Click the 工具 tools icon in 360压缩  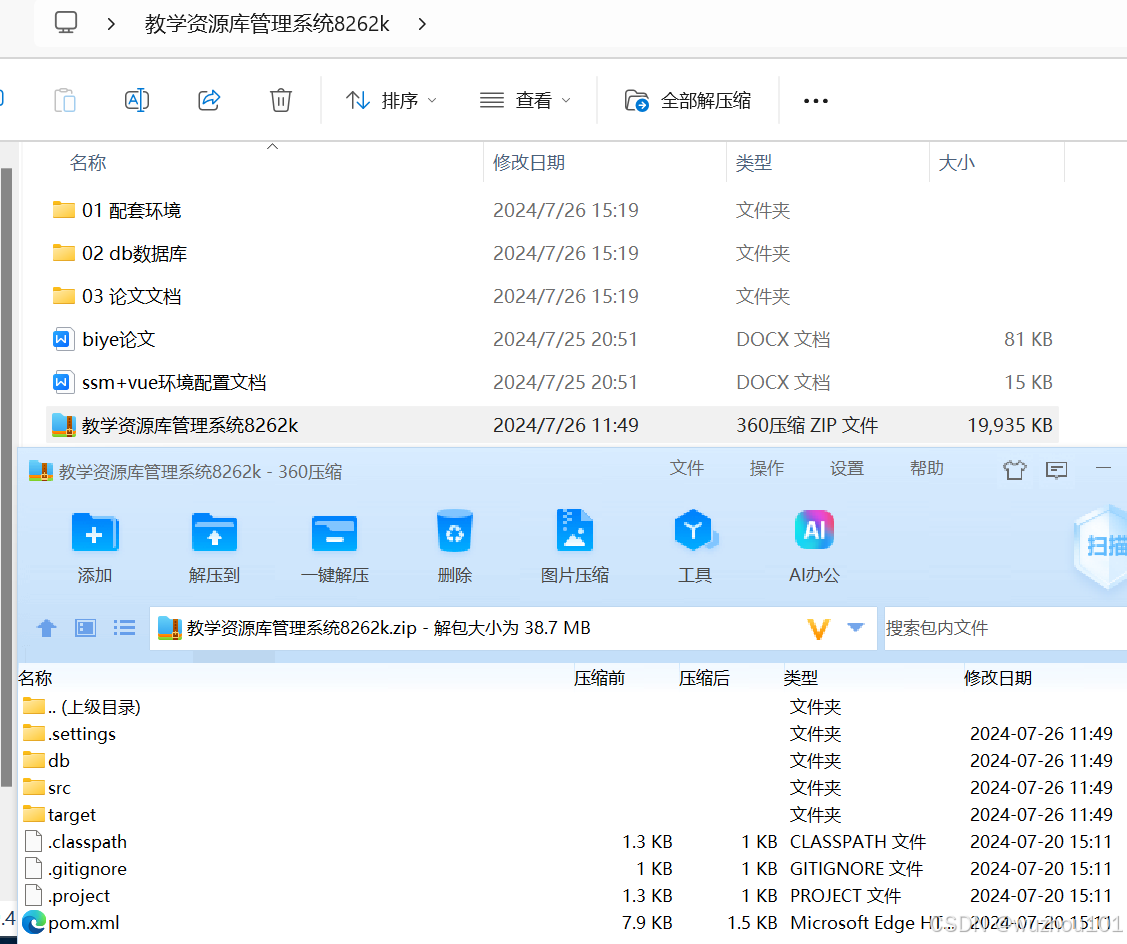click(694, 531)
